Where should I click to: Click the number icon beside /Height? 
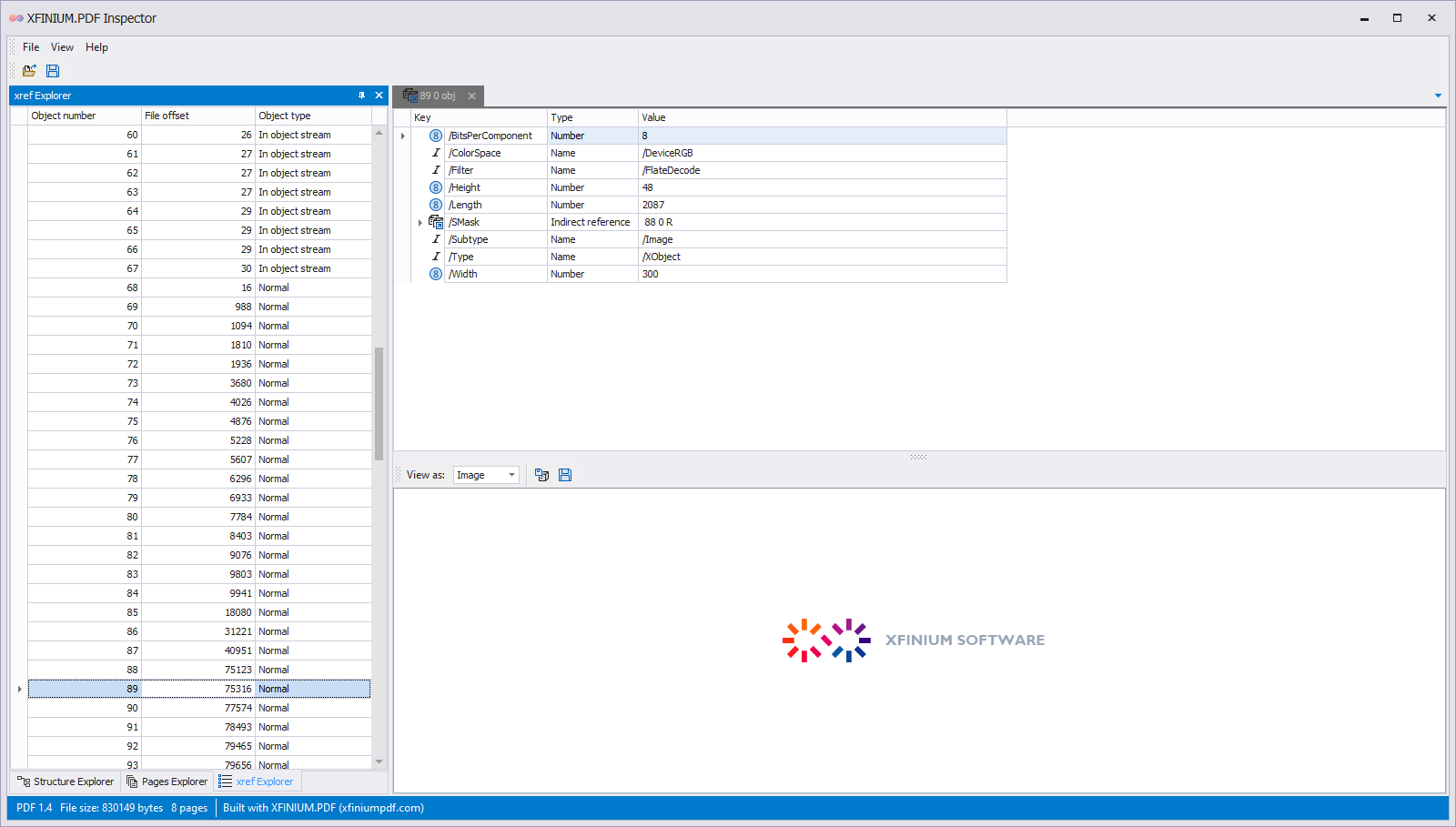(436, 187)
